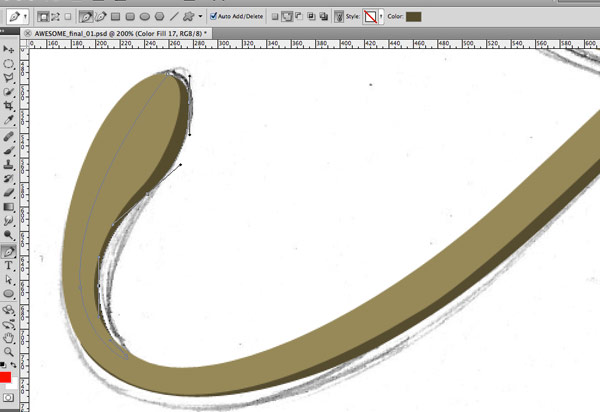Choose Rectangle shape in options bar
The width and height of the screenshot is (600, 412).
click(115, 16)
